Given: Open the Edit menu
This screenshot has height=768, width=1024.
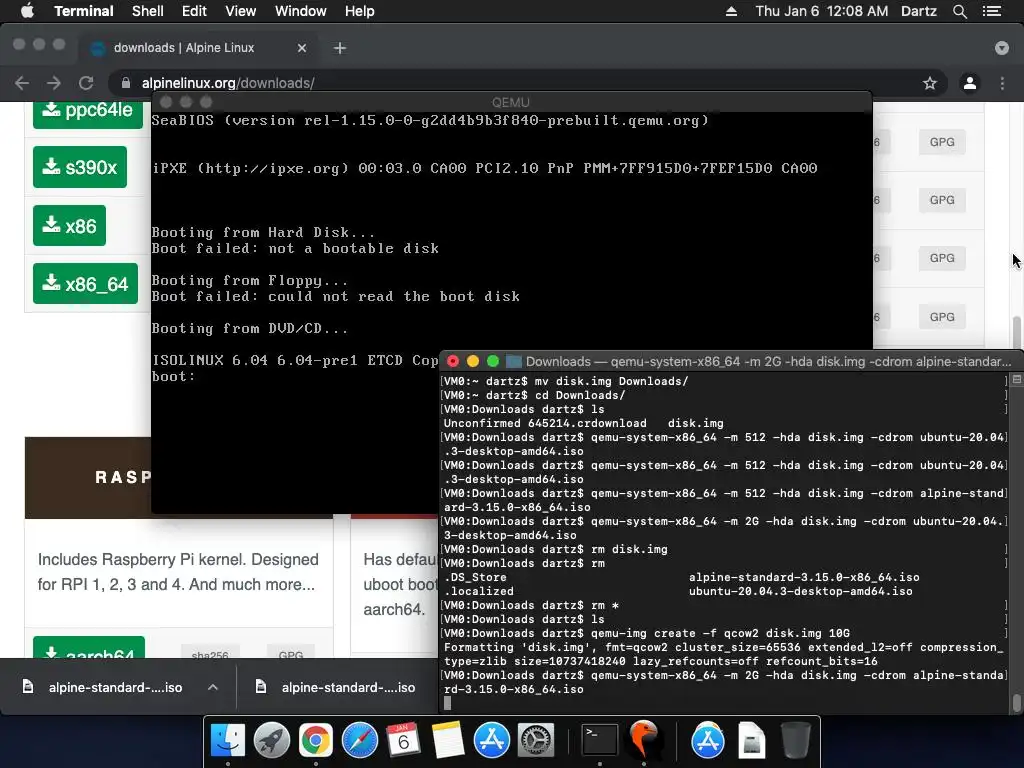Looking at the screenshot, I should 194,11.
